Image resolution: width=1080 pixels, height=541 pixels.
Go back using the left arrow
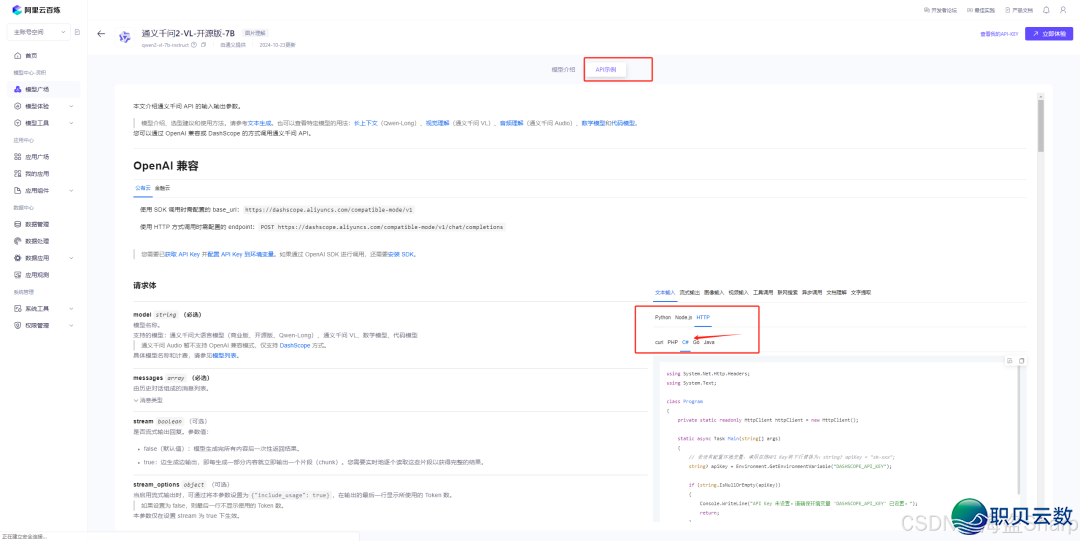point(101,33)
